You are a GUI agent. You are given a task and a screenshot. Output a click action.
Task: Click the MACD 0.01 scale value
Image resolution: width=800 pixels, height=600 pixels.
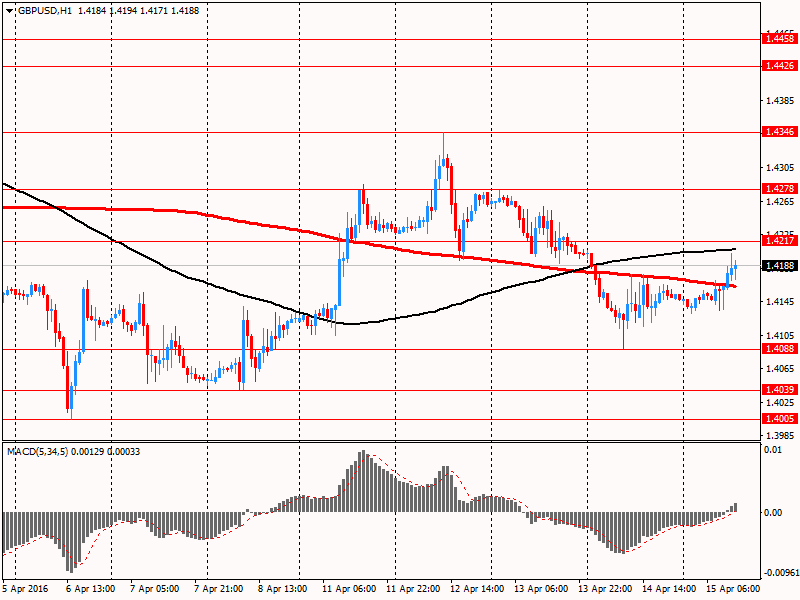[773, 450]
